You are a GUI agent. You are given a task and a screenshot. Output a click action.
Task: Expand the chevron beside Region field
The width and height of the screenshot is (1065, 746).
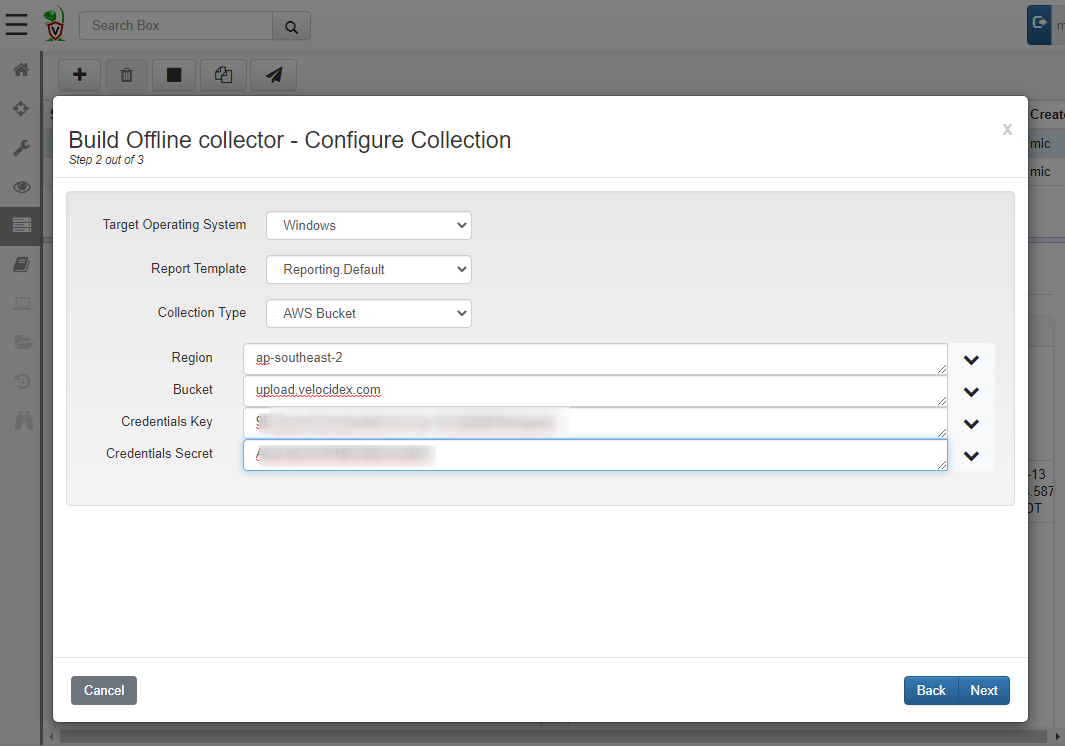970,360
